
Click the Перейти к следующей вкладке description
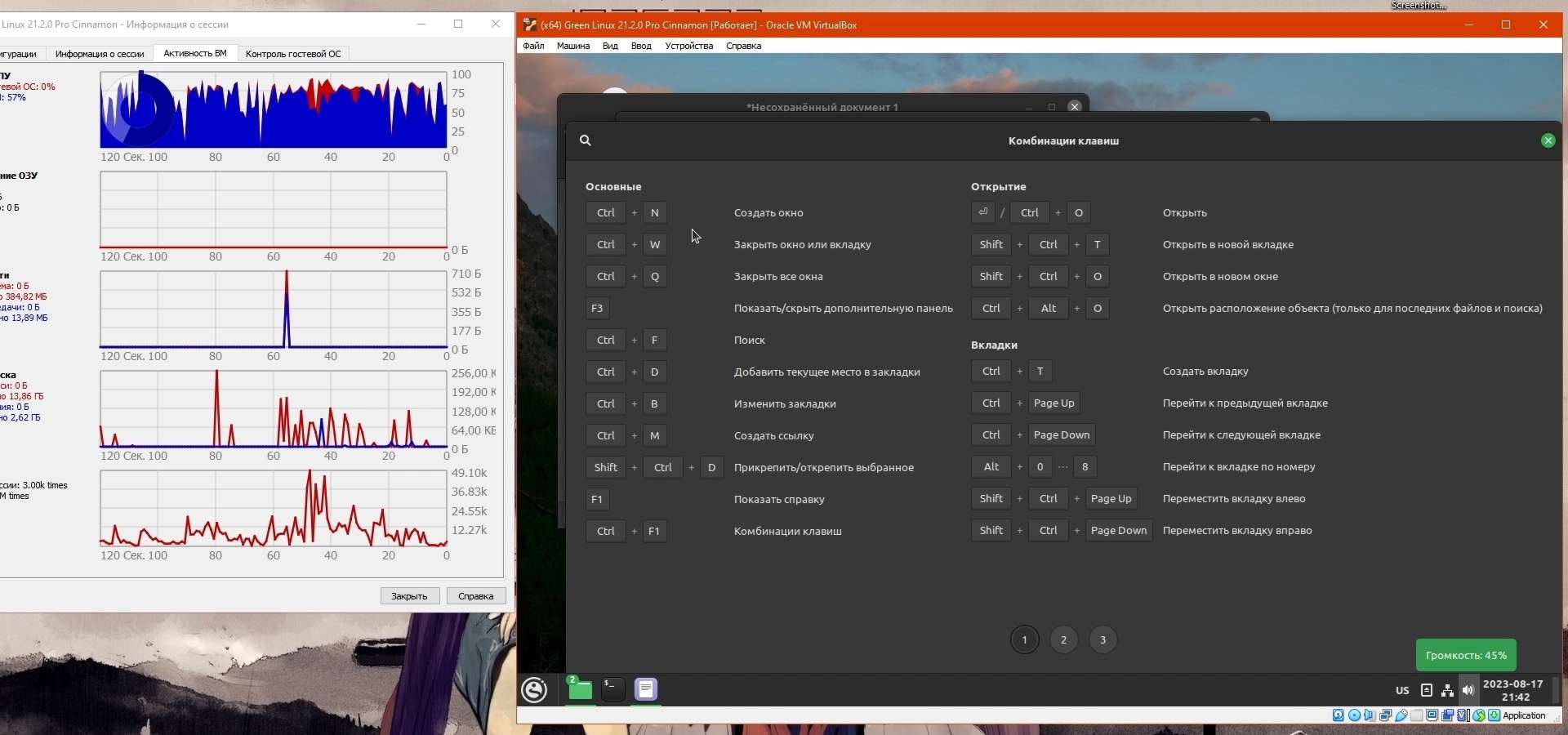pos(1241,435)
